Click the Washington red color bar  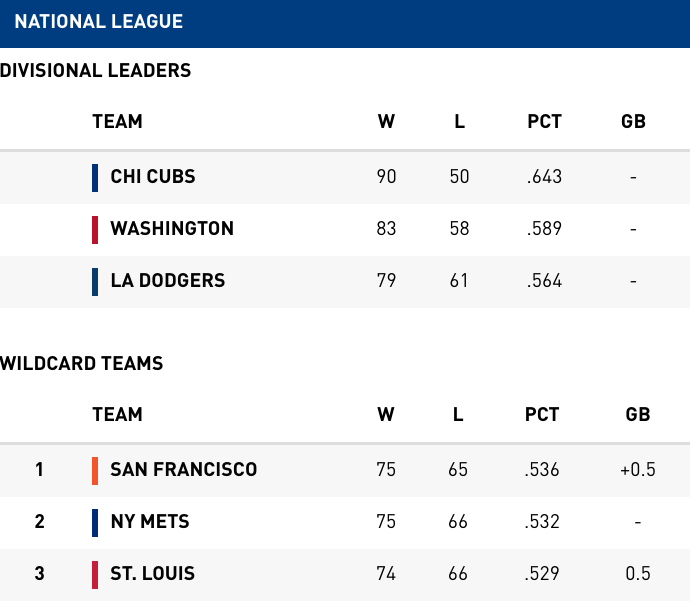[95, 230]
